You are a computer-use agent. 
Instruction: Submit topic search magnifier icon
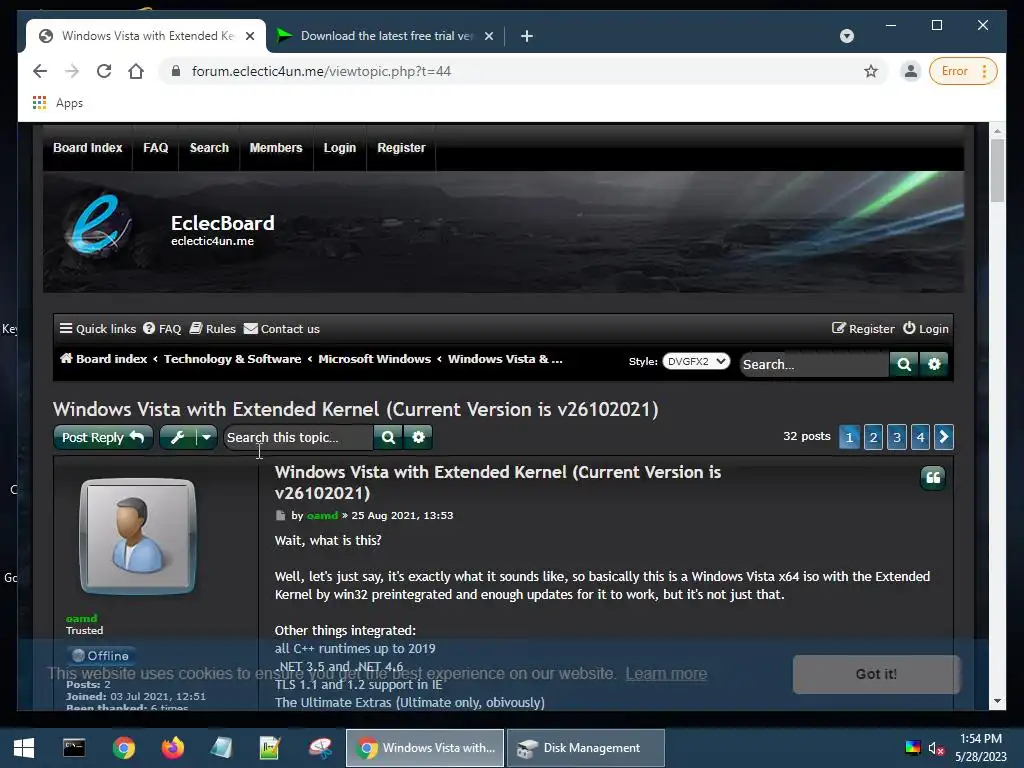388,438
